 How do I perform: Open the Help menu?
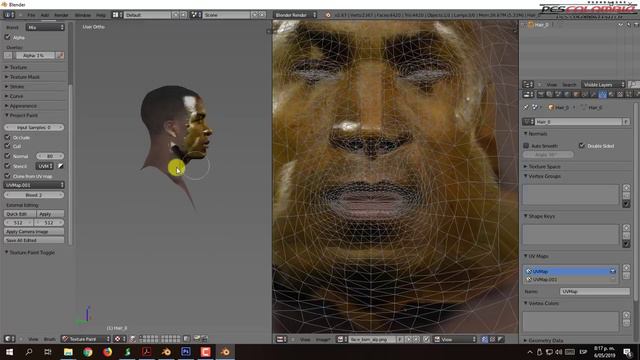pyautogui.click(x=101, y=15)
